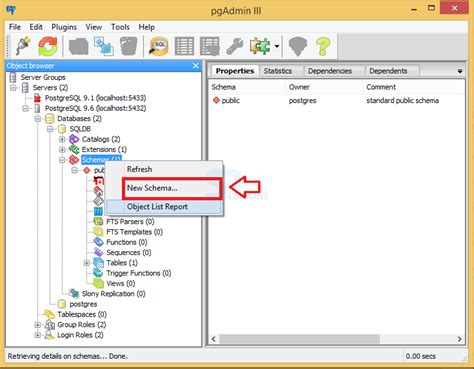Select Catalogs (2) in the tree
This screenshot has height=369, width=474.
(x=101, y=139)
